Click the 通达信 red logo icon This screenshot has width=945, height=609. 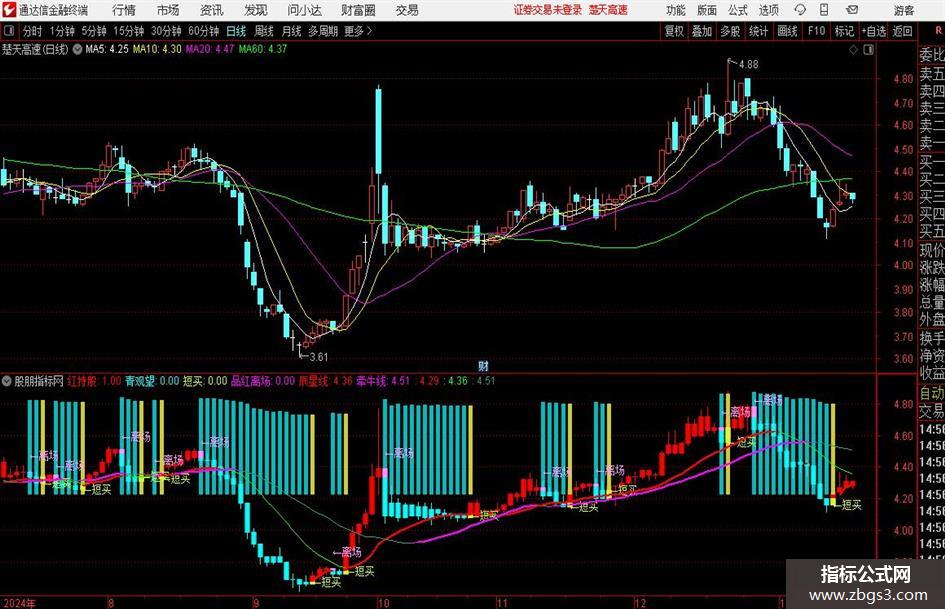9,10
